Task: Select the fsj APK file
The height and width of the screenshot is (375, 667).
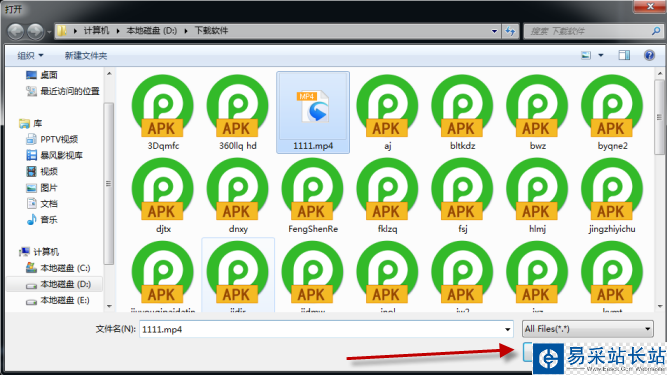Action: pyautogui.click(x=462, y=196)
